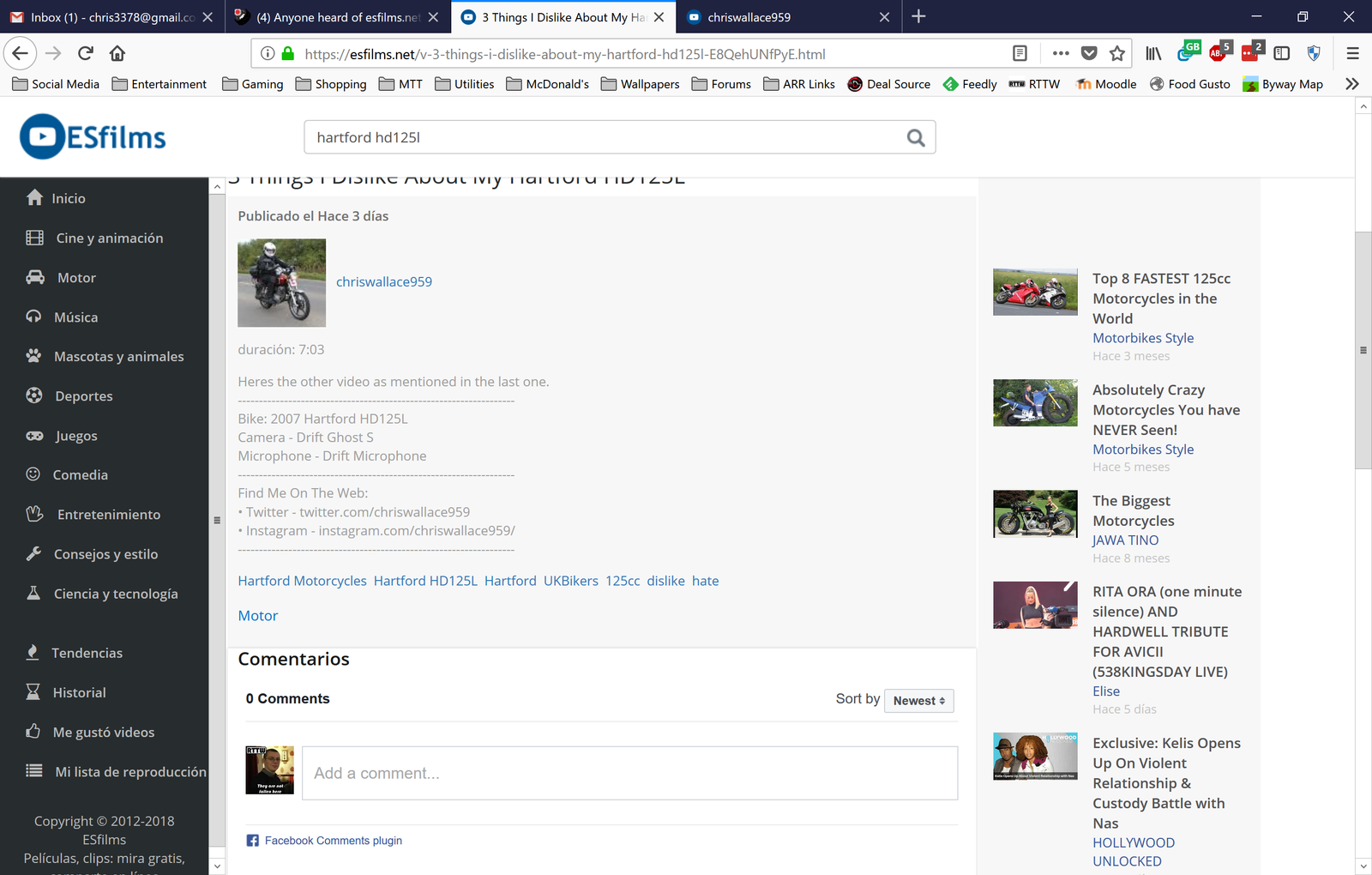The height and width of the screenshot is (875, 1372).
Task: Click the Add a comment field
Action: 629,773
